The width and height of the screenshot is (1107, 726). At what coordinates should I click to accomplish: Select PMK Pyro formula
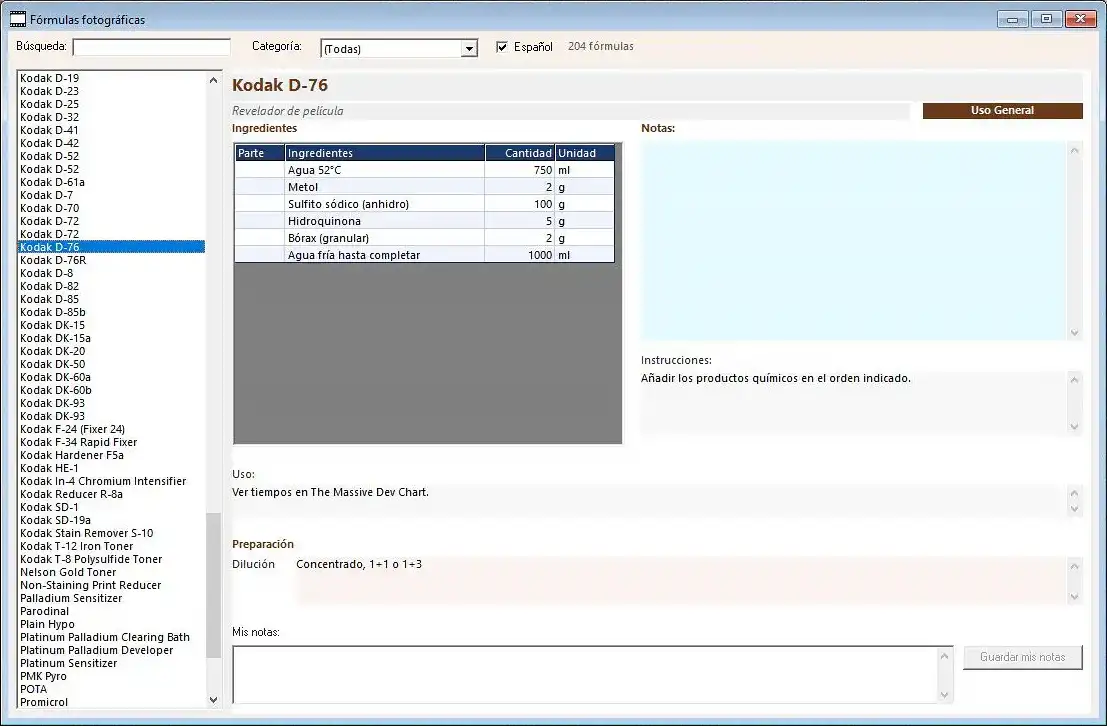111,676
